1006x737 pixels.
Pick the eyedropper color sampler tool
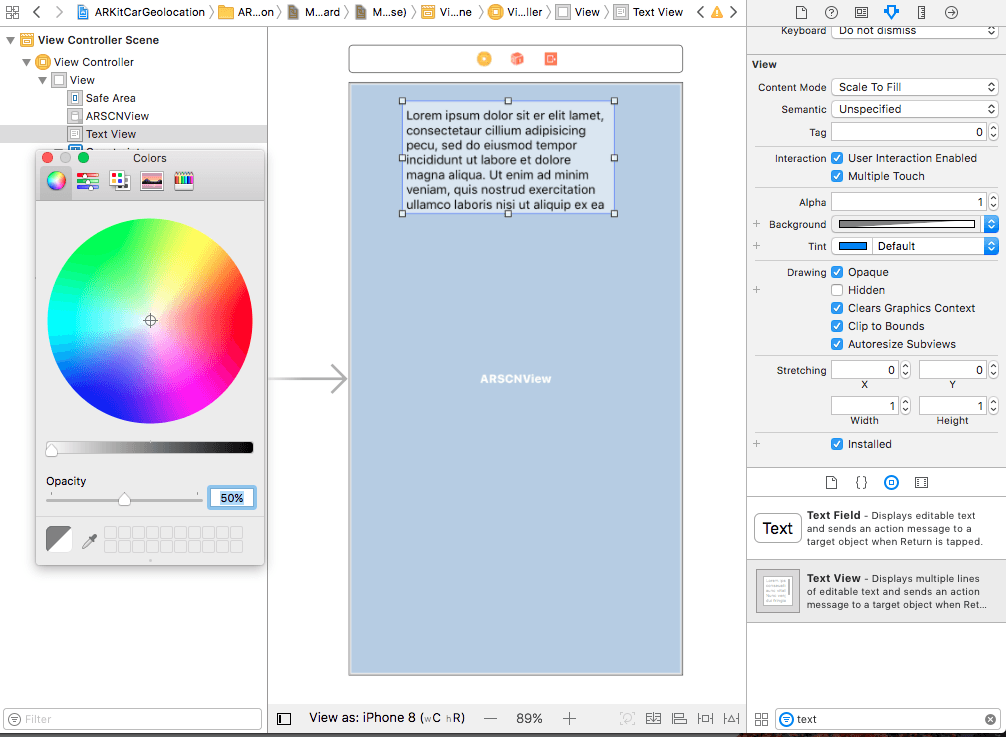(x=89, y=540)
